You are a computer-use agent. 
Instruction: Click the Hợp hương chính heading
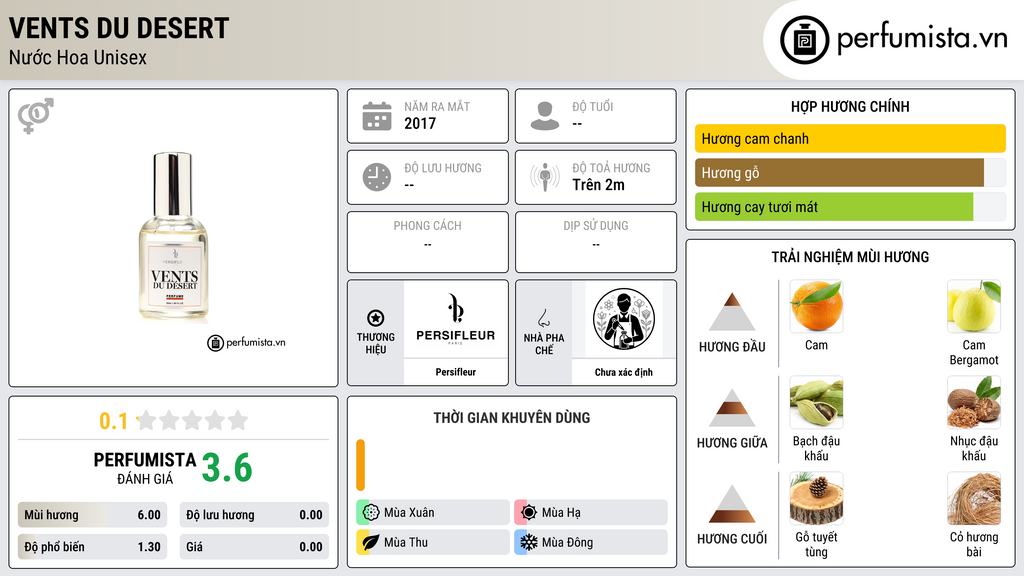(850, 106)
